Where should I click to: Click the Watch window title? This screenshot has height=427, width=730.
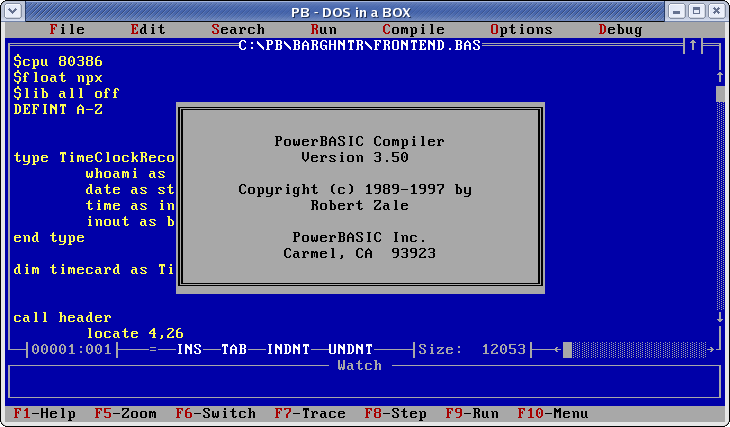tap(359, 366)
